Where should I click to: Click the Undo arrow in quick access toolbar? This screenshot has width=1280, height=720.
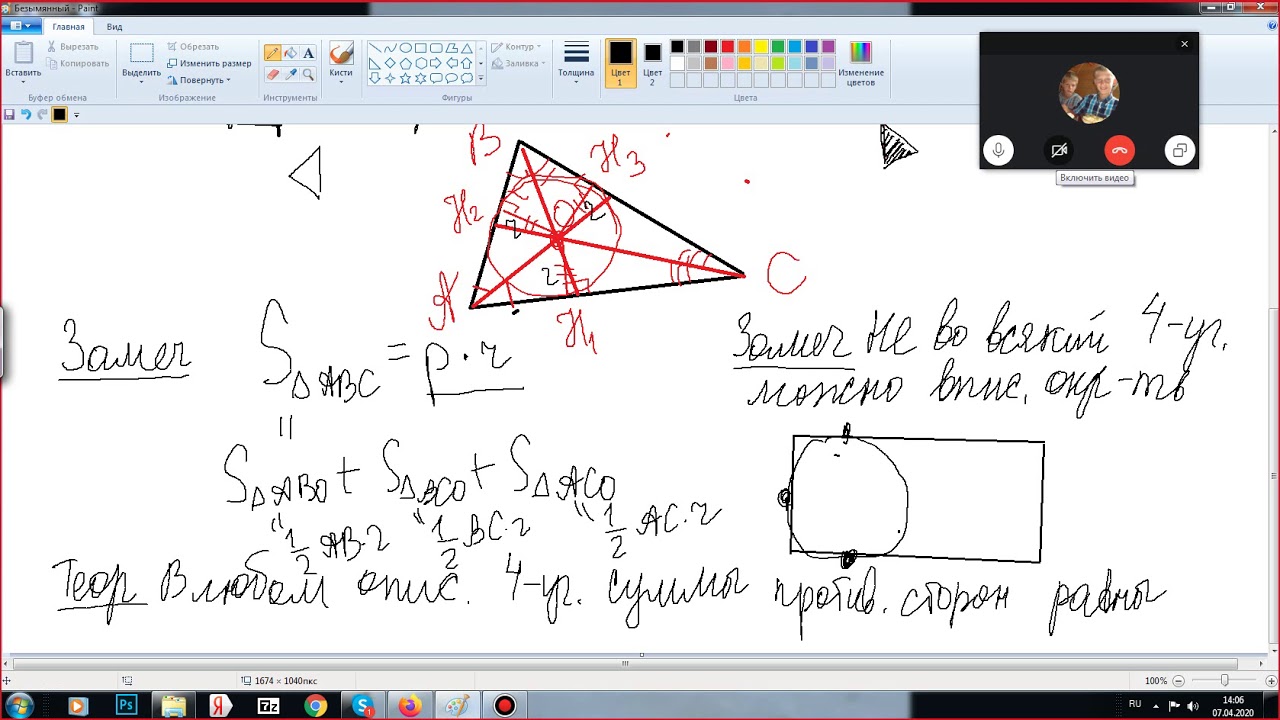pyautogui.click(x=26, y=115)
